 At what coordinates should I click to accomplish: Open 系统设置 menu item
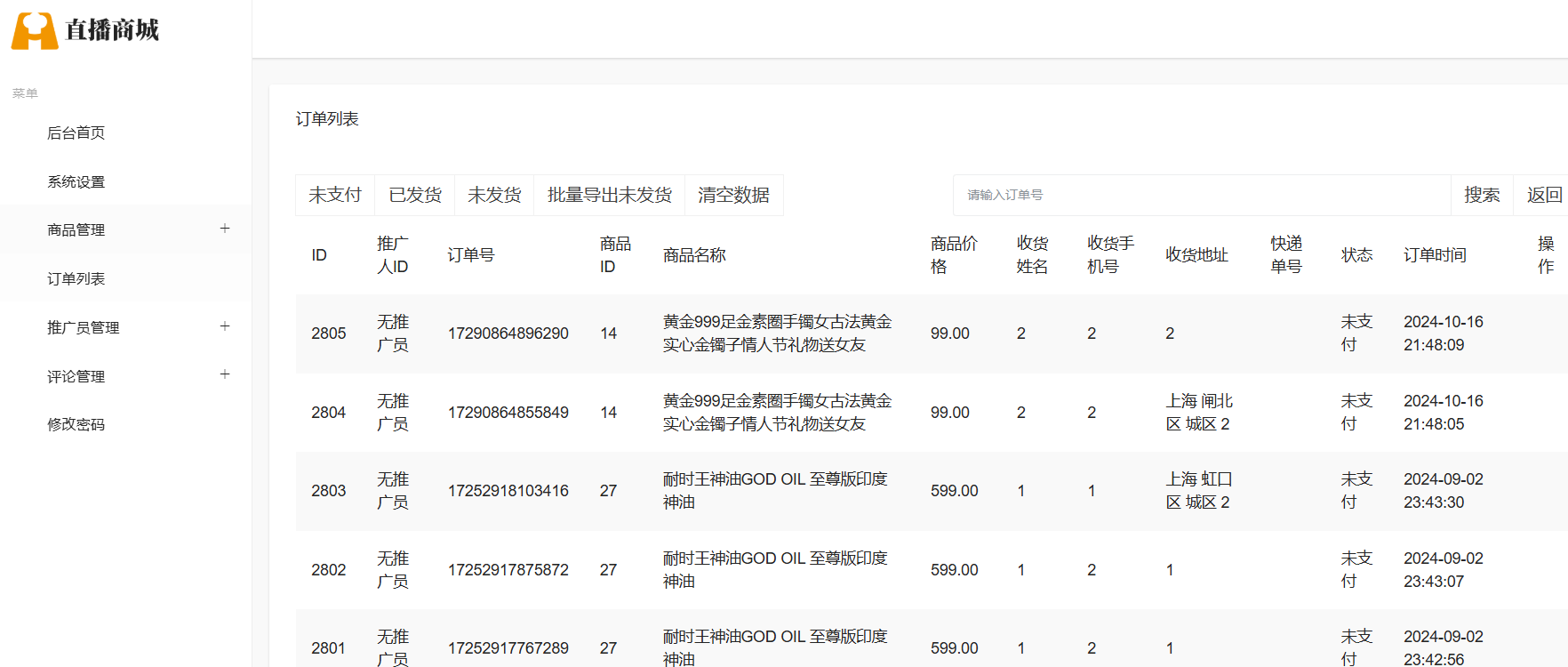pyautogui.click(x=76, y=181)
